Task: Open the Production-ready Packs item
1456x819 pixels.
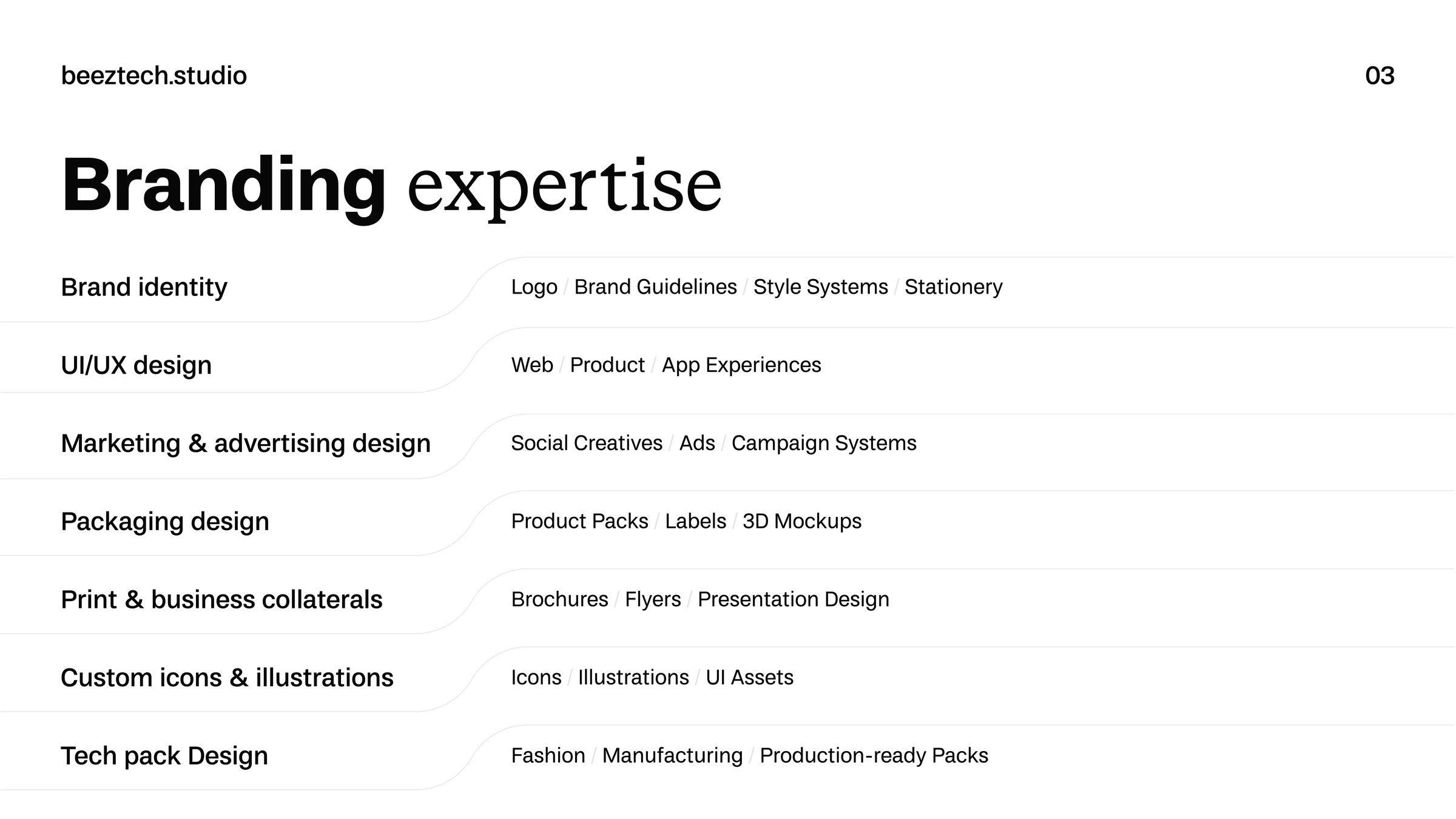Action: (874, 756)
